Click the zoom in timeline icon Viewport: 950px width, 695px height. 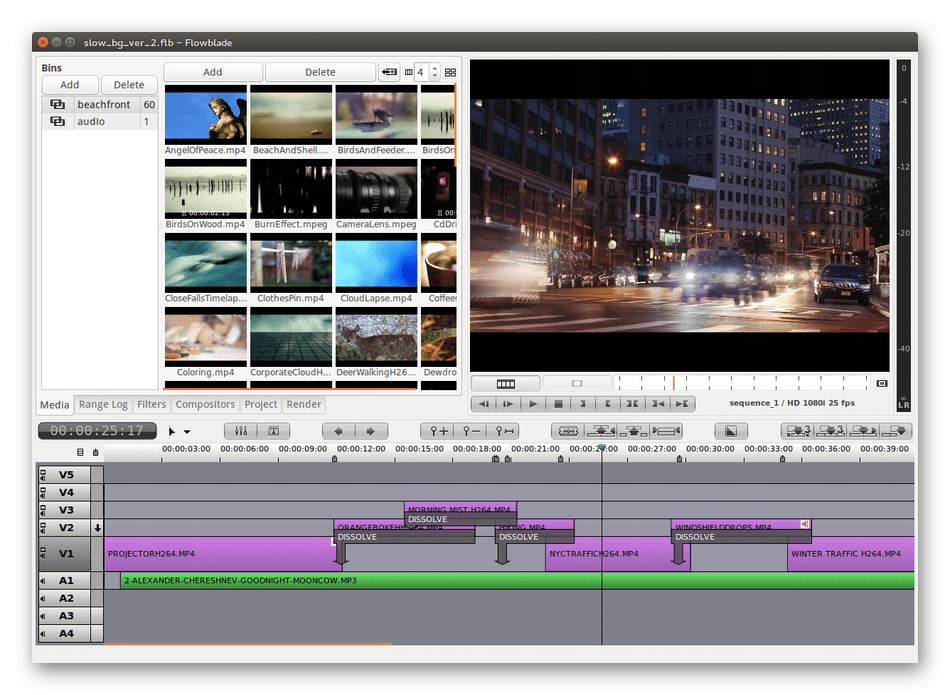click(x=439, y=431)
